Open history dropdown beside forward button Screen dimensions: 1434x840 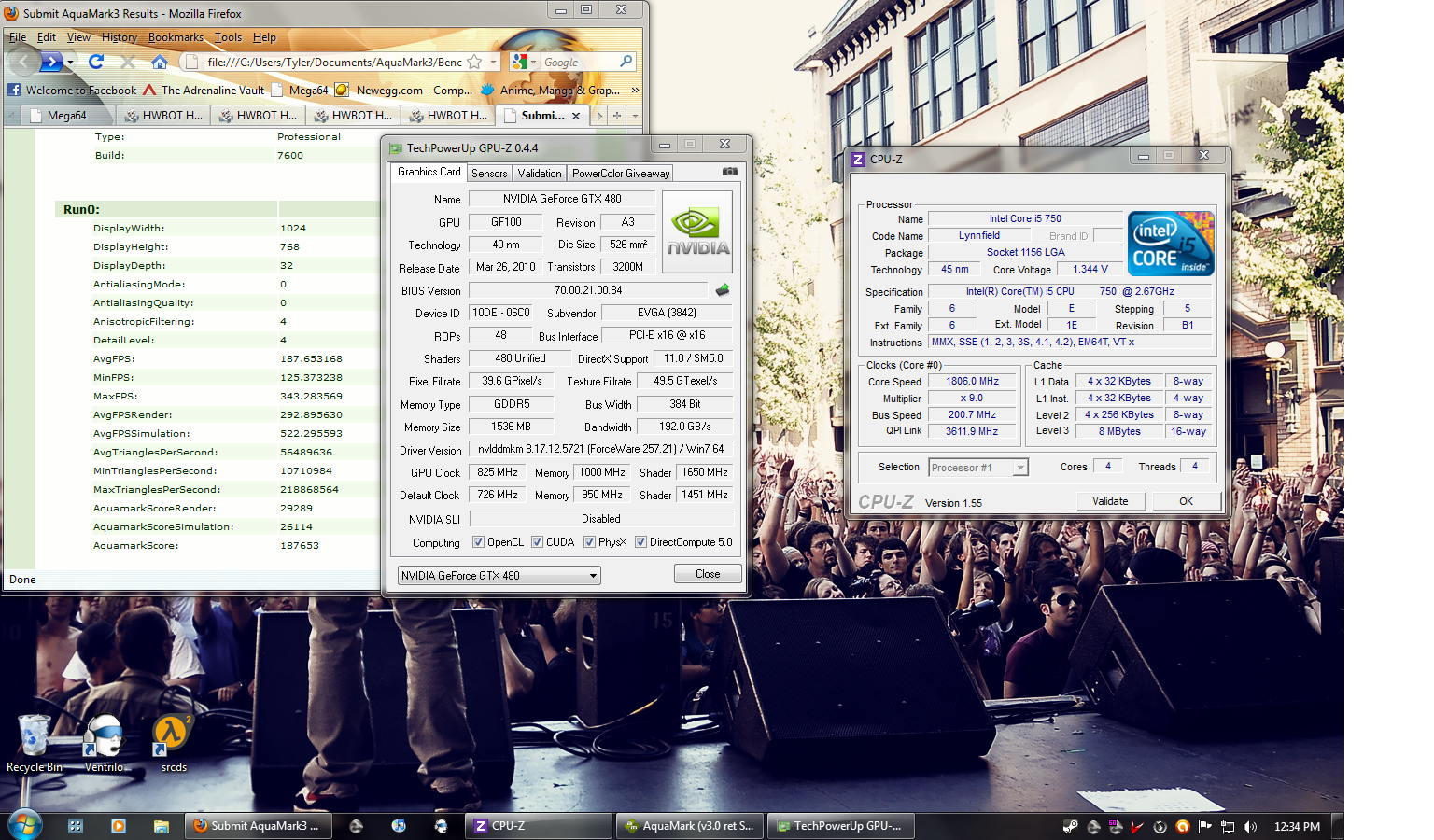pyautogui.click(x=70, y=63)
